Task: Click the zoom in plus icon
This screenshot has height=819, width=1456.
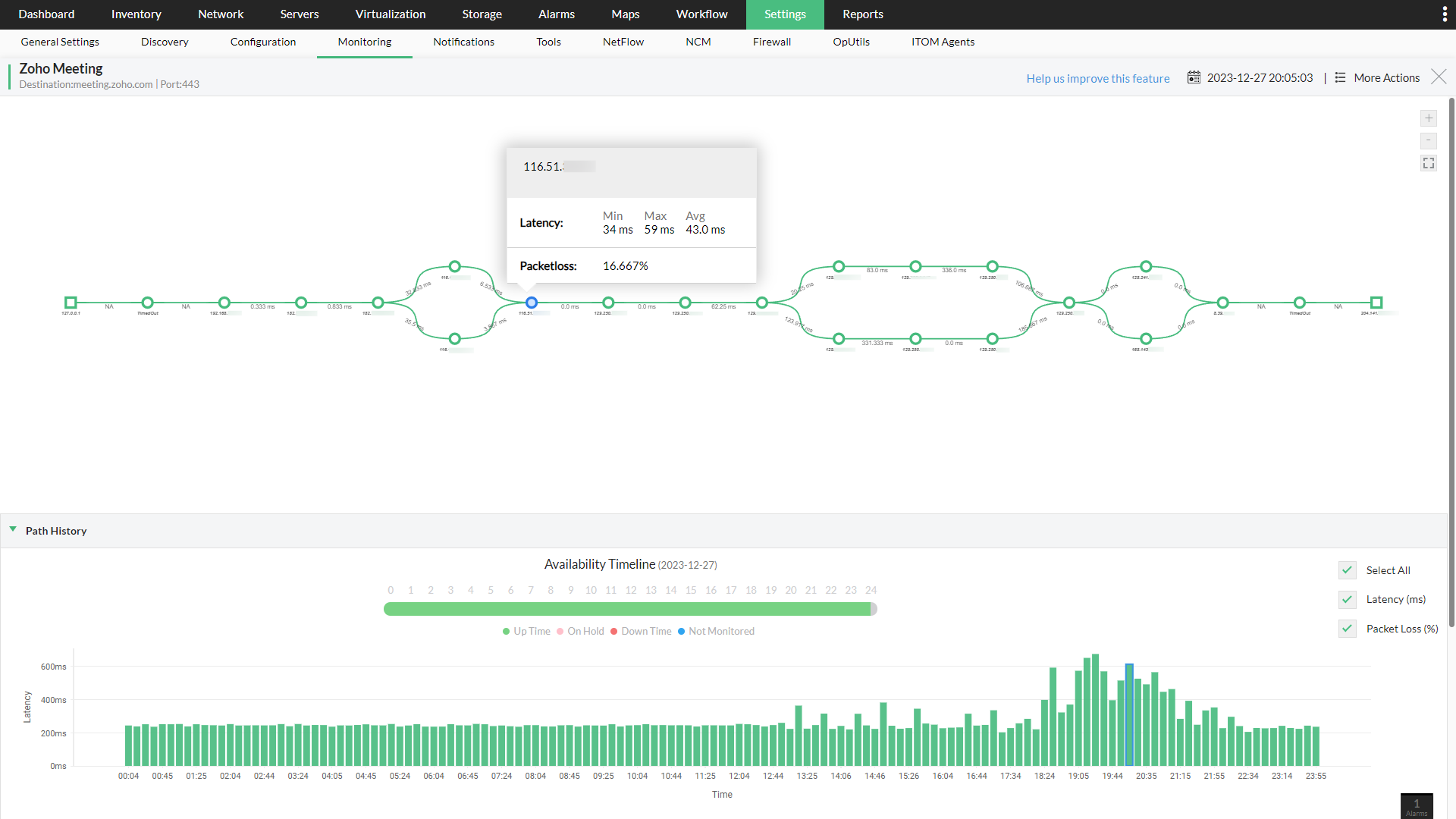Action: click(1429, 118)
